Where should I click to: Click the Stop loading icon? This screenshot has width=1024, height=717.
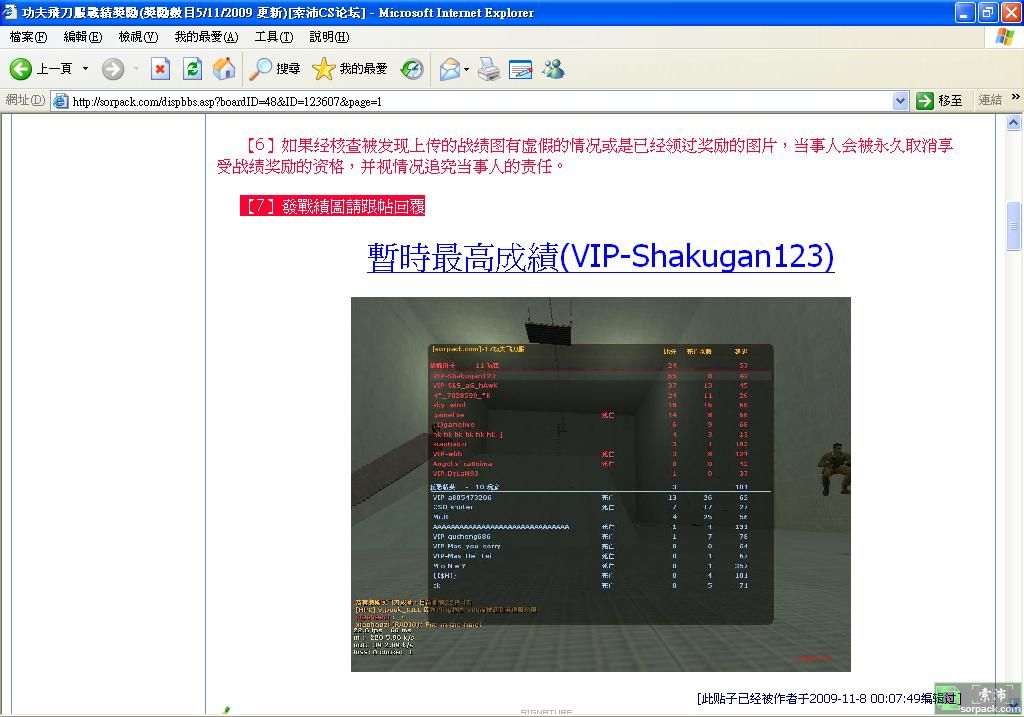click(160, 69)
